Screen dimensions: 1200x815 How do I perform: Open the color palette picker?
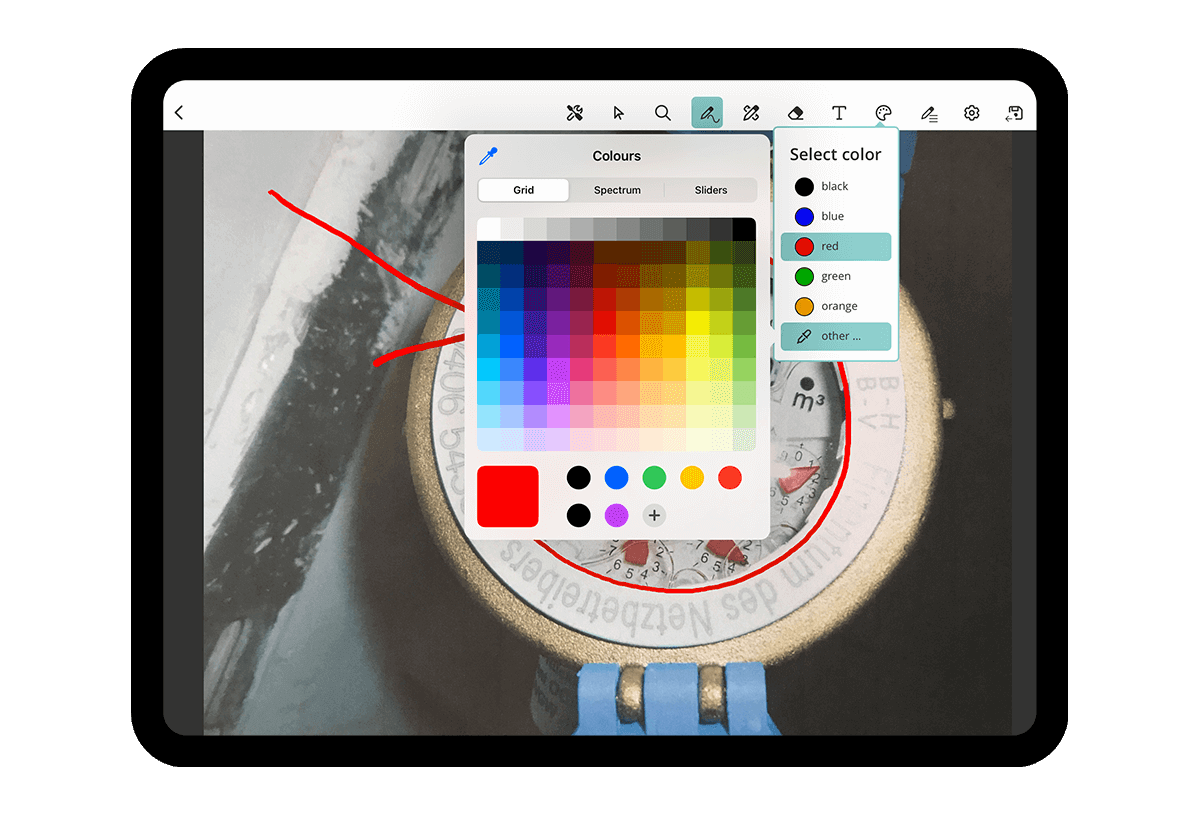click(x=883, y=113)
